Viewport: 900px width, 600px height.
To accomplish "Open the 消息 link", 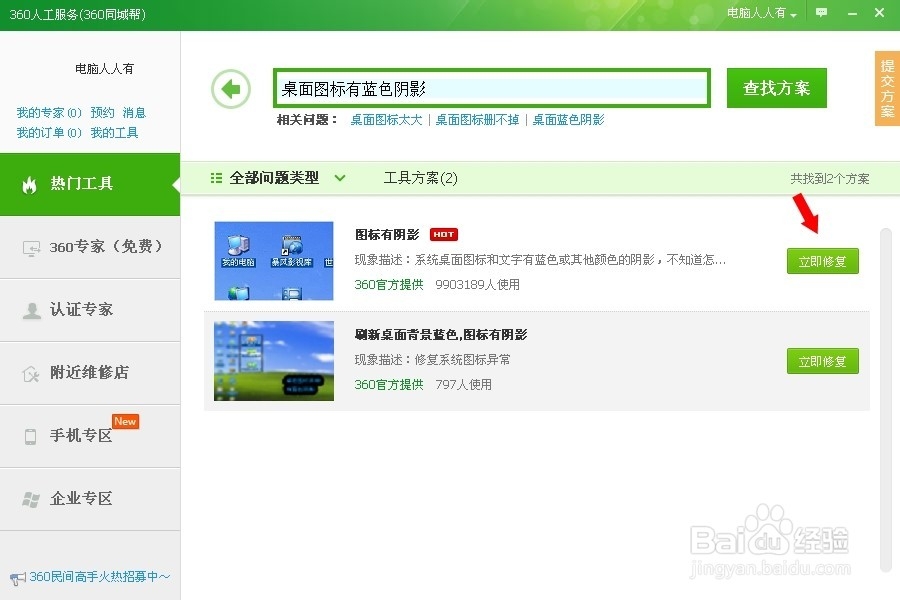I will 134,113.
